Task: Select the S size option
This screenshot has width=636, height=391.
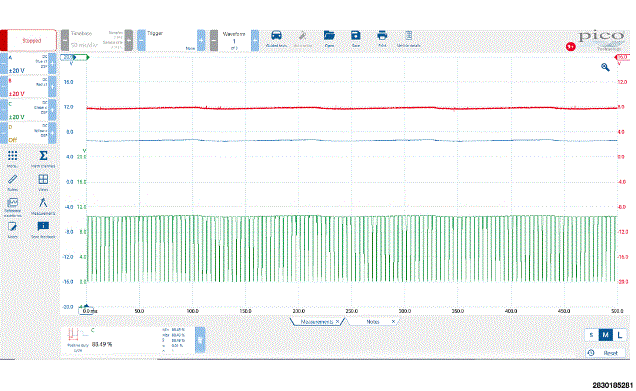Action: coord(591,335)
